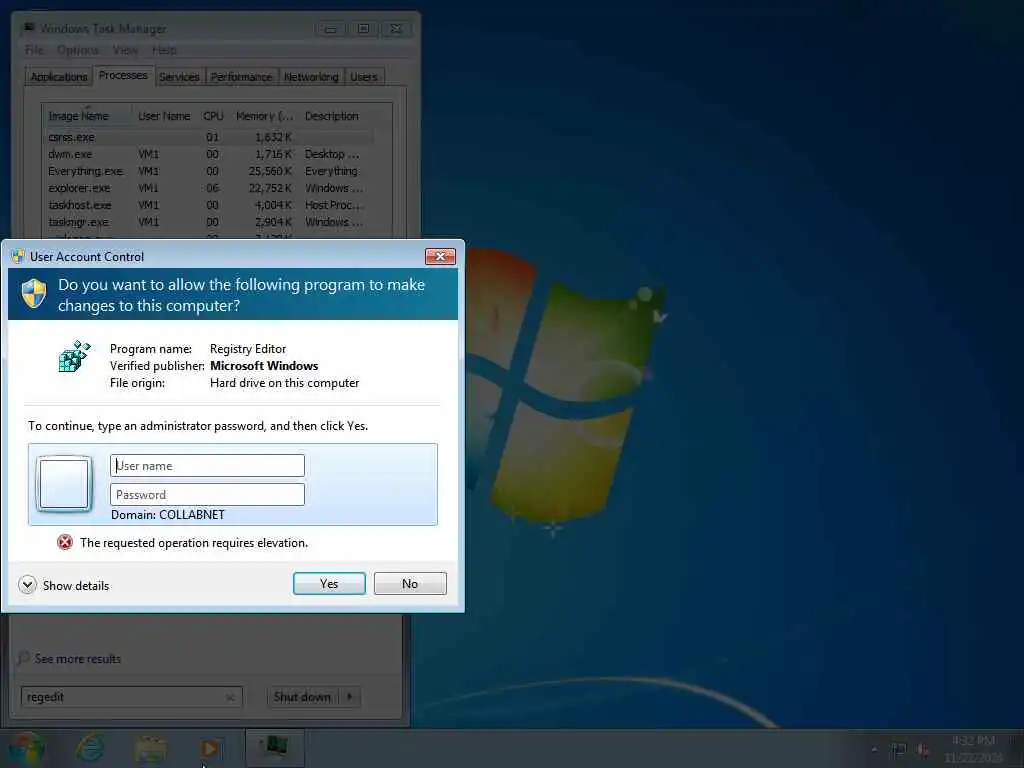1024x768 pixels.
Task: Minimize the Task Manager window
Action: pos(330,29)
